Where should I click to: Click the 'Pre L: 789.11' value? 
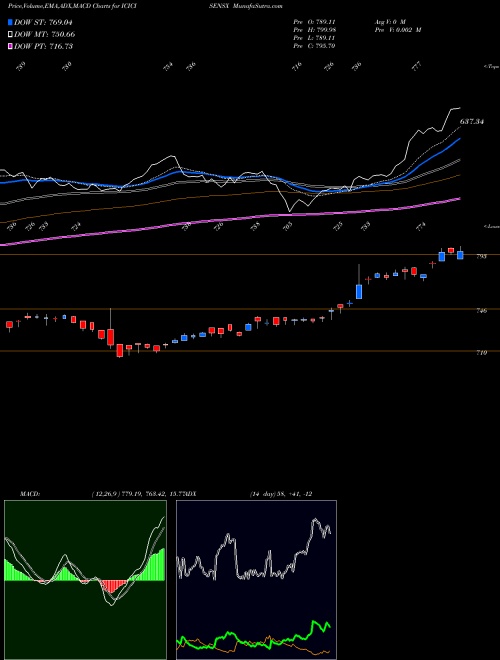tap(314, 38)
